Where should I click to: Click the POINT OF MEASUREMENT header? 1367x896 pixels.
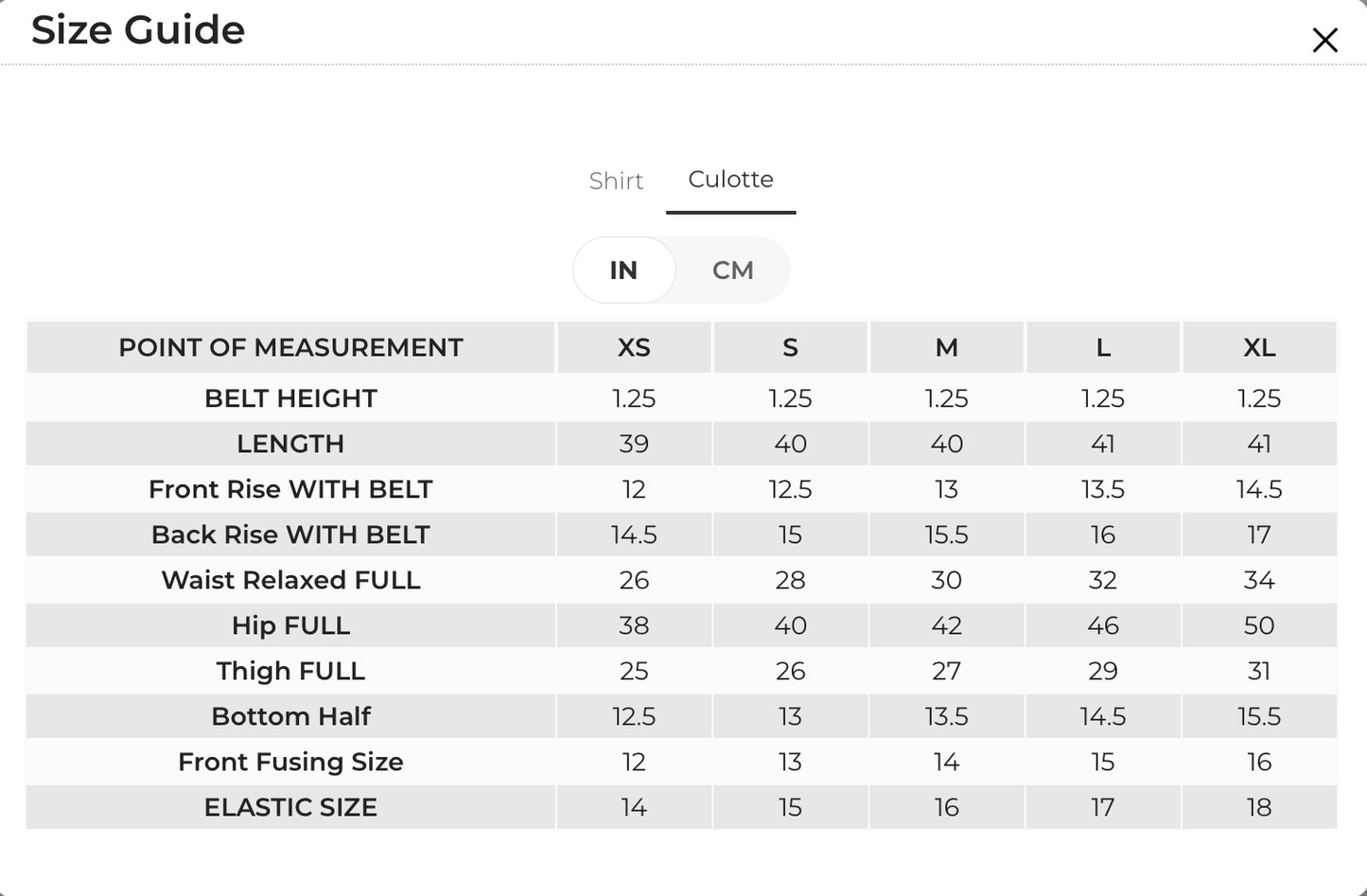point(290,348)
